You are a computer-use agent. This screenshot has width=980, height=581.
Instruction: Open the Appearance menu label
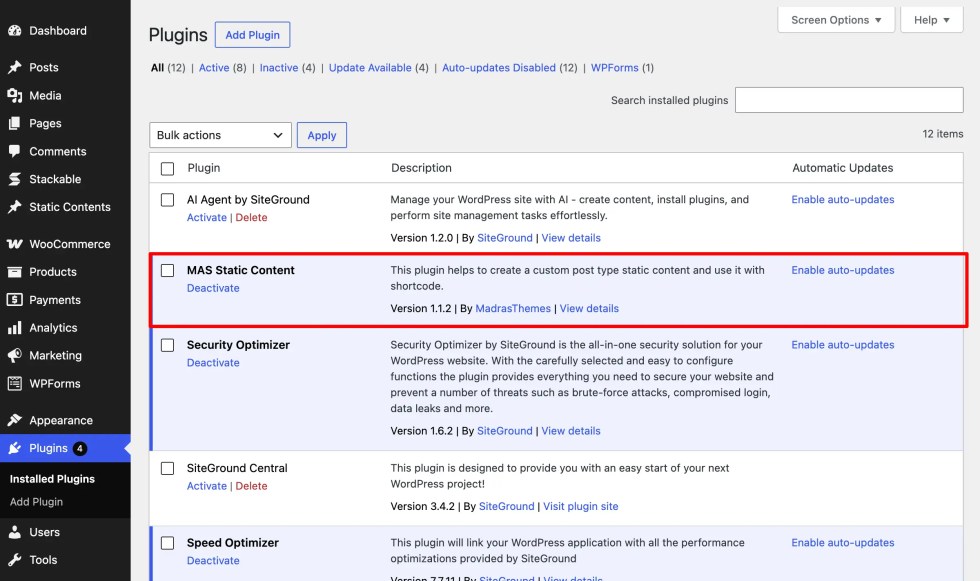click(x=61, y=420)
